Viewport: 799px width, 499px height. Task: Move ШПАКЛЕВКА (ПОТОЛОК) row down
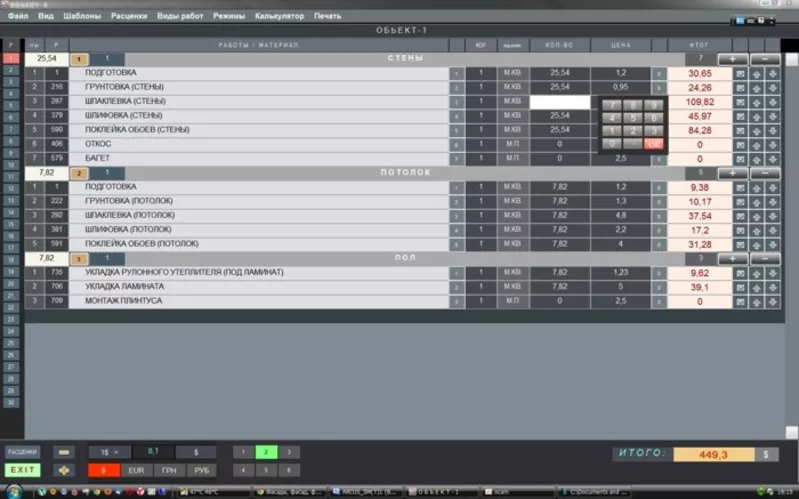[773, 216]
